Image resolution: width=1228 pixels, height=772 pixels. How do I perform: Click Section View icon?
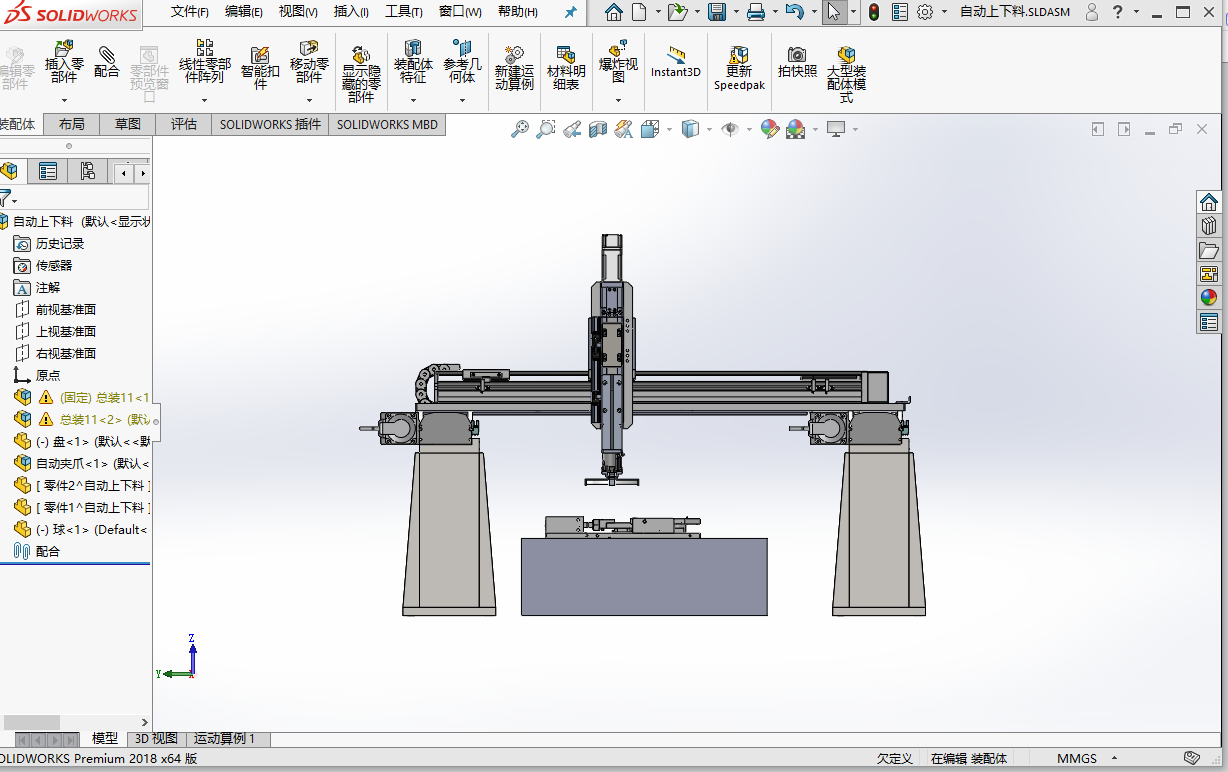[598, 129]
